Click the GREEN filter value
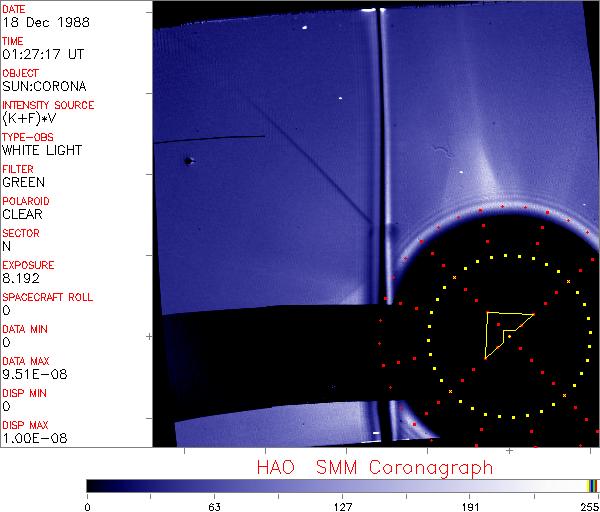Screen dimensions: 600x512 pos(24,182)
